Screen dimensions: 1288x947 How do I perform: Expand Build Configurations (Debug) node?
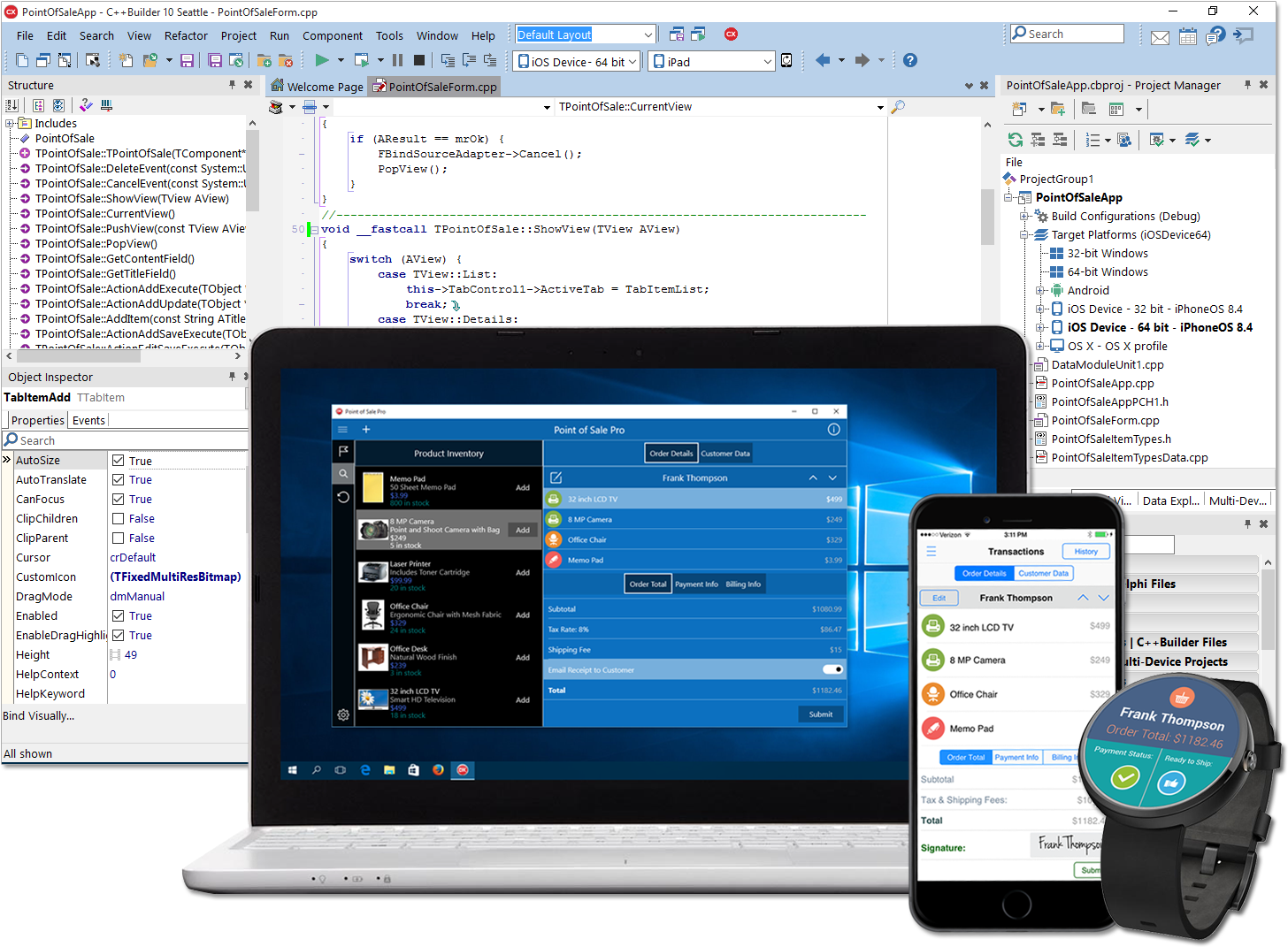[x=1024, y=216]
